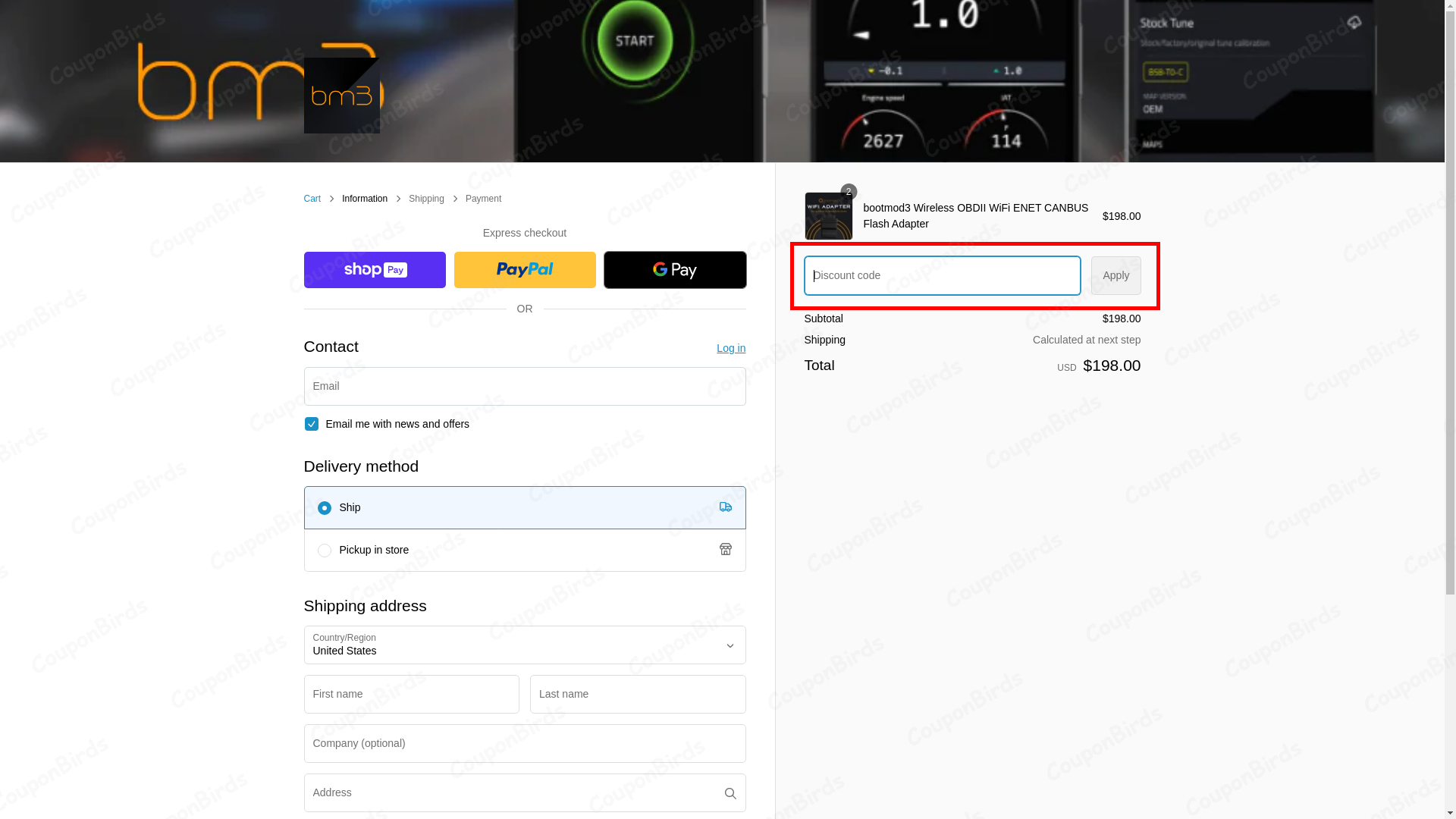This screenshot has height=819, width=1456.
Task: Pay with Shop Pay express checkout
Action: coord(375,270)
